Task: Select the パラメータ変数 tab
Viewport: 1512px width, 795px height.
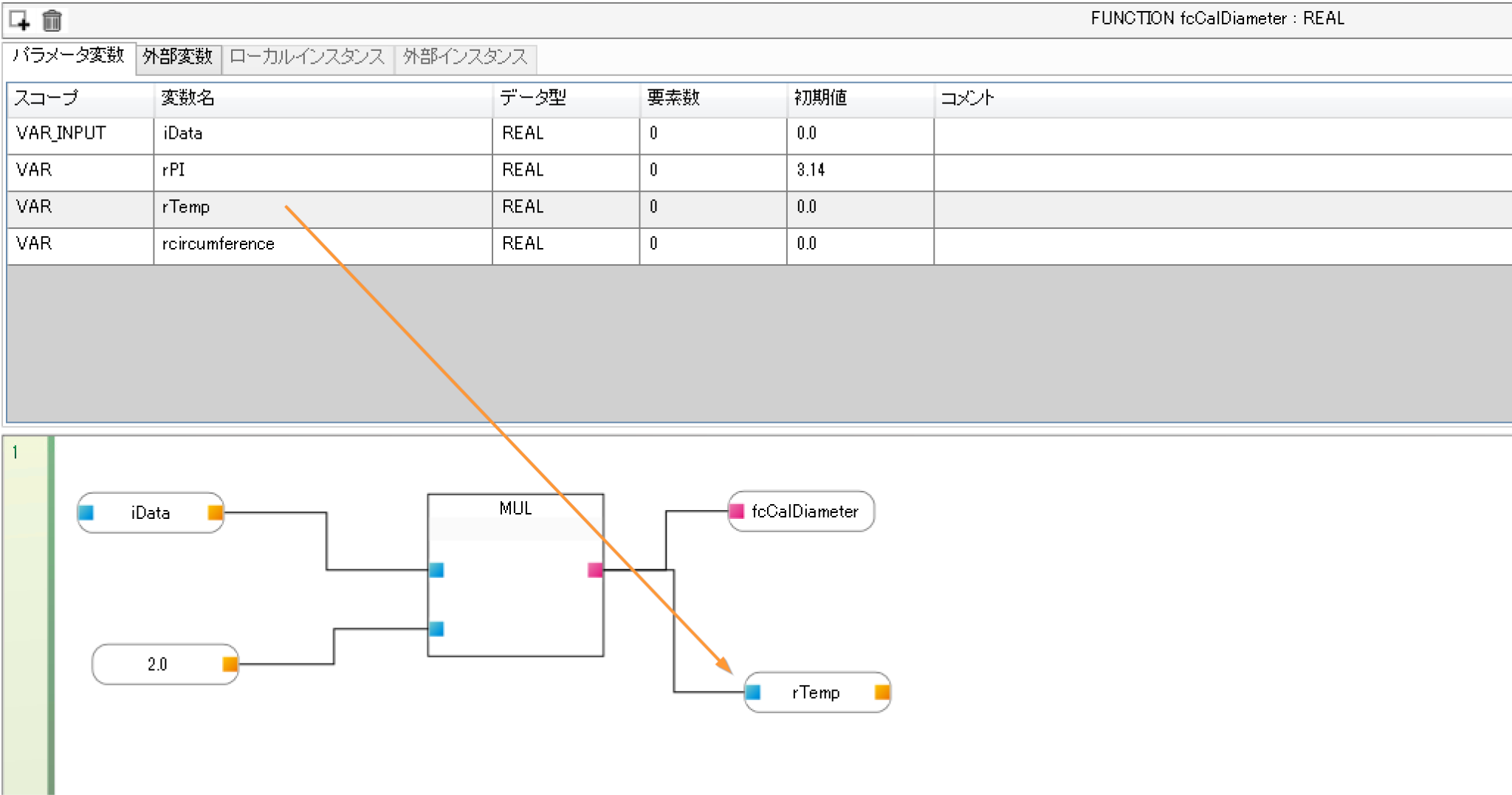Action: click(69, 56)
